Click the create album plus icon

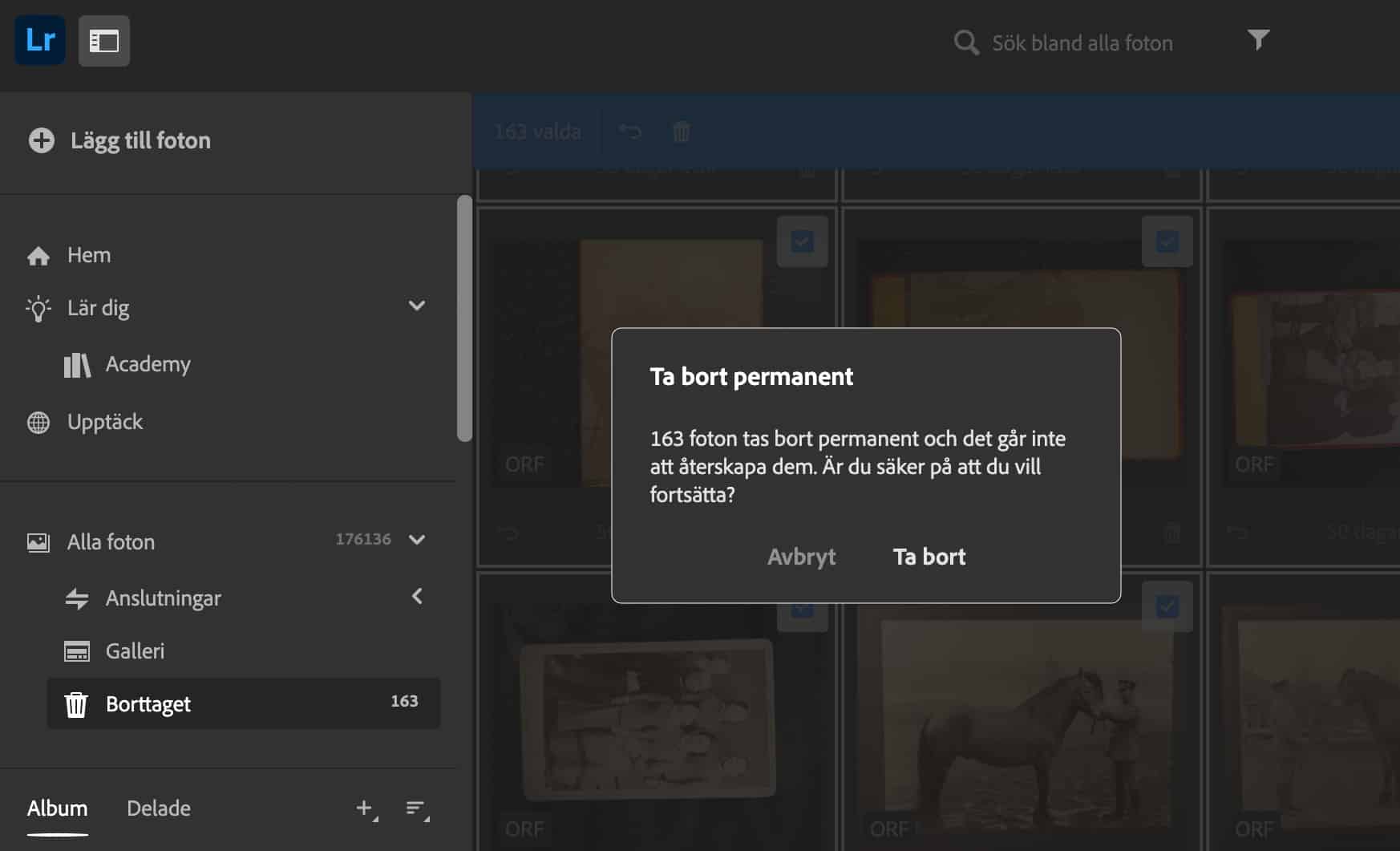click(365, 808)
